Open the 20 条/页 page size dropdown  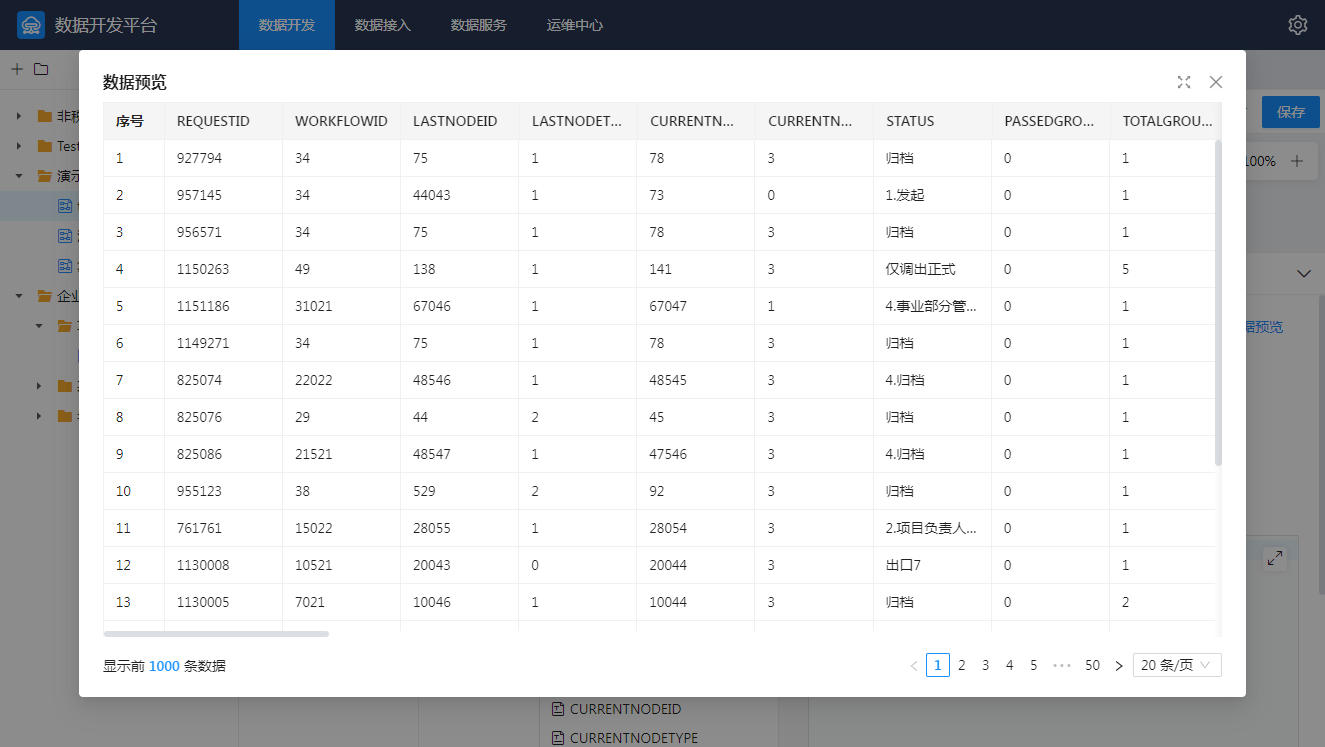coord(1176,665)
